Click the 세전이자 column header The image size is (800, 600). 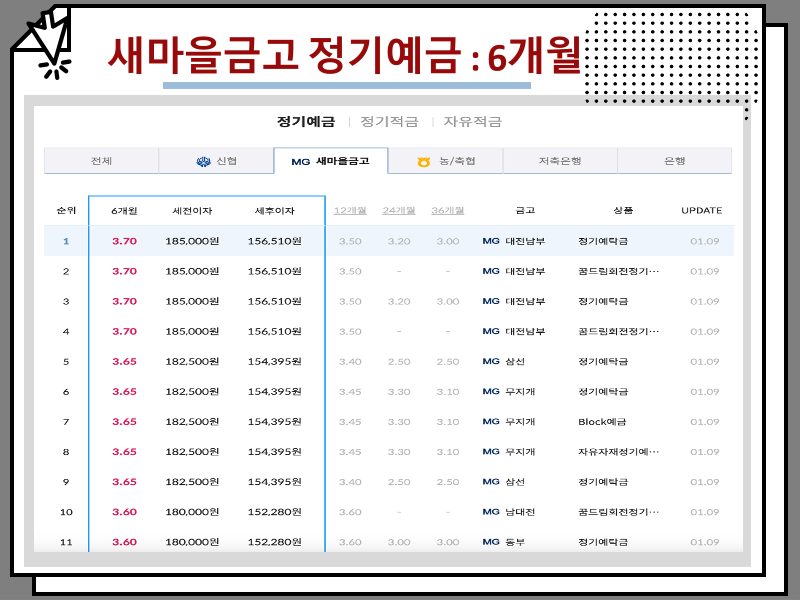[x=192, y=211]
